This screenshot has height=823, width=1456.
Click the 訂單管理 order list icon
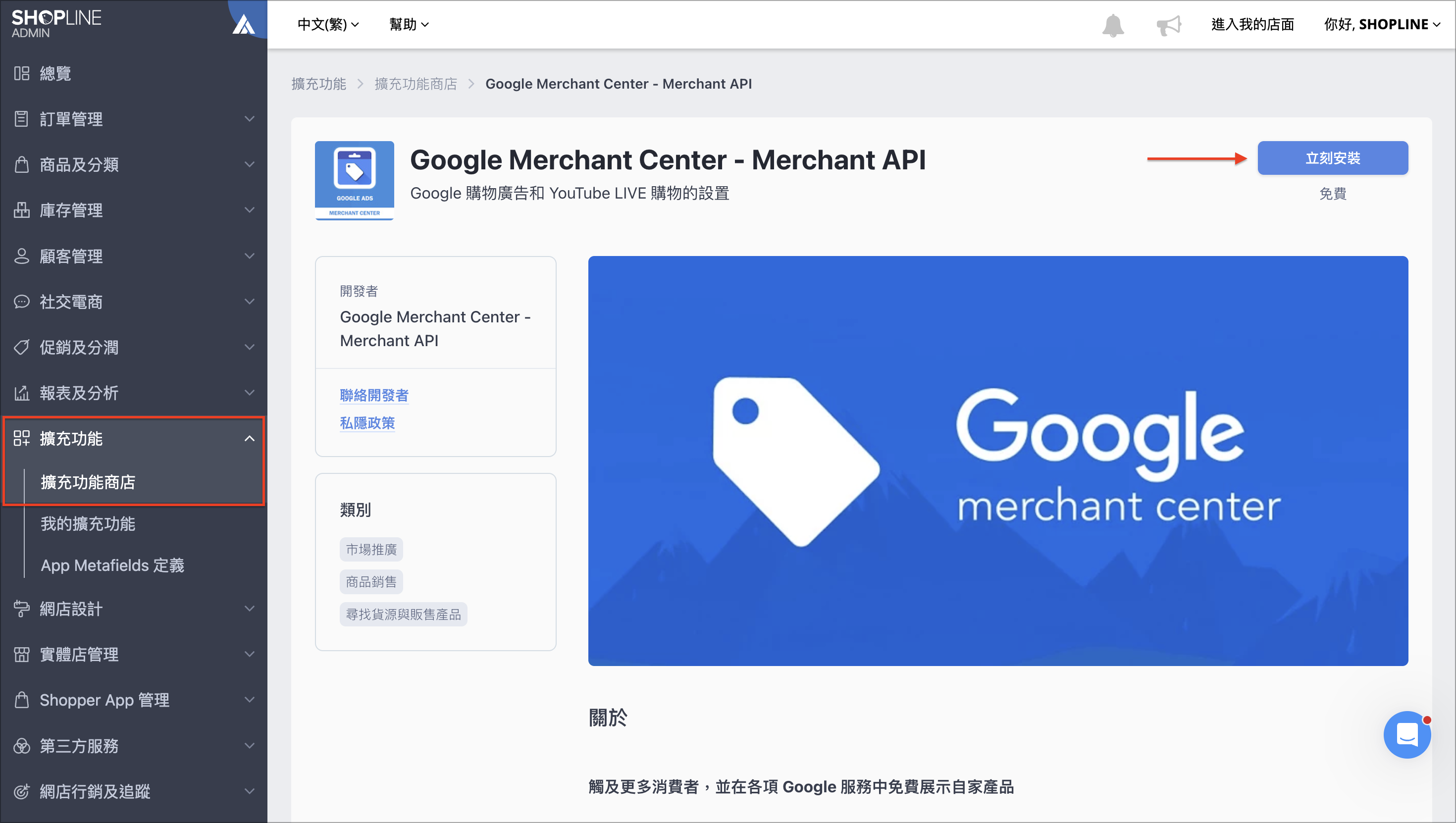21,119
